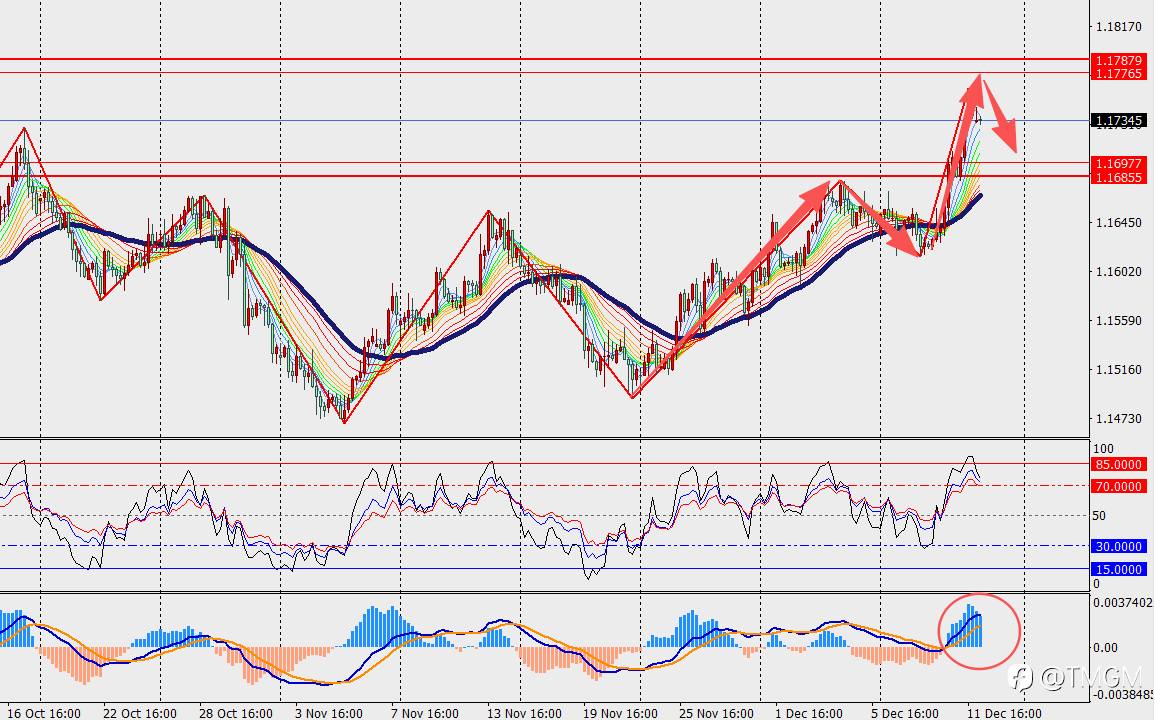The height and width of the screenshot is (720, 1155).
Task: Click the 30.0000 blue level label
Action: (1117, 546)
